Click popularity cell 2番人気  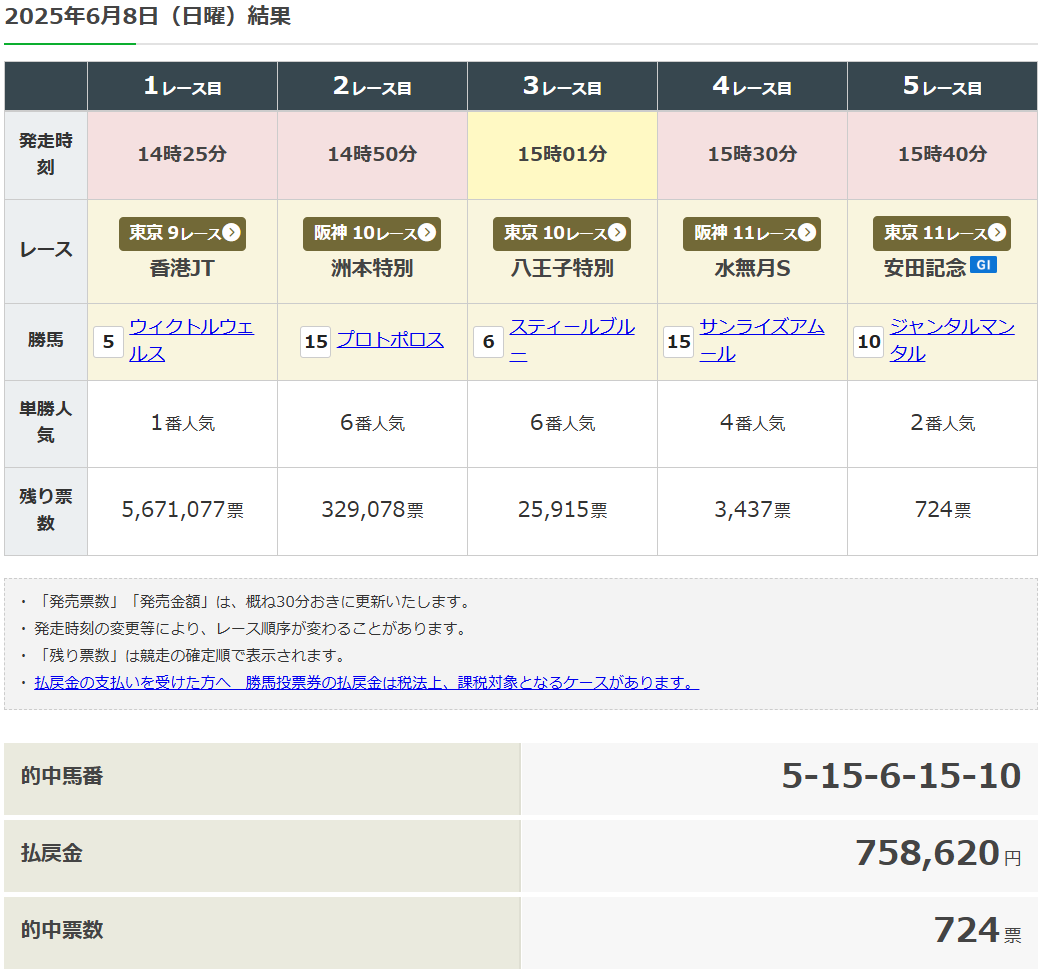(943, 423)
